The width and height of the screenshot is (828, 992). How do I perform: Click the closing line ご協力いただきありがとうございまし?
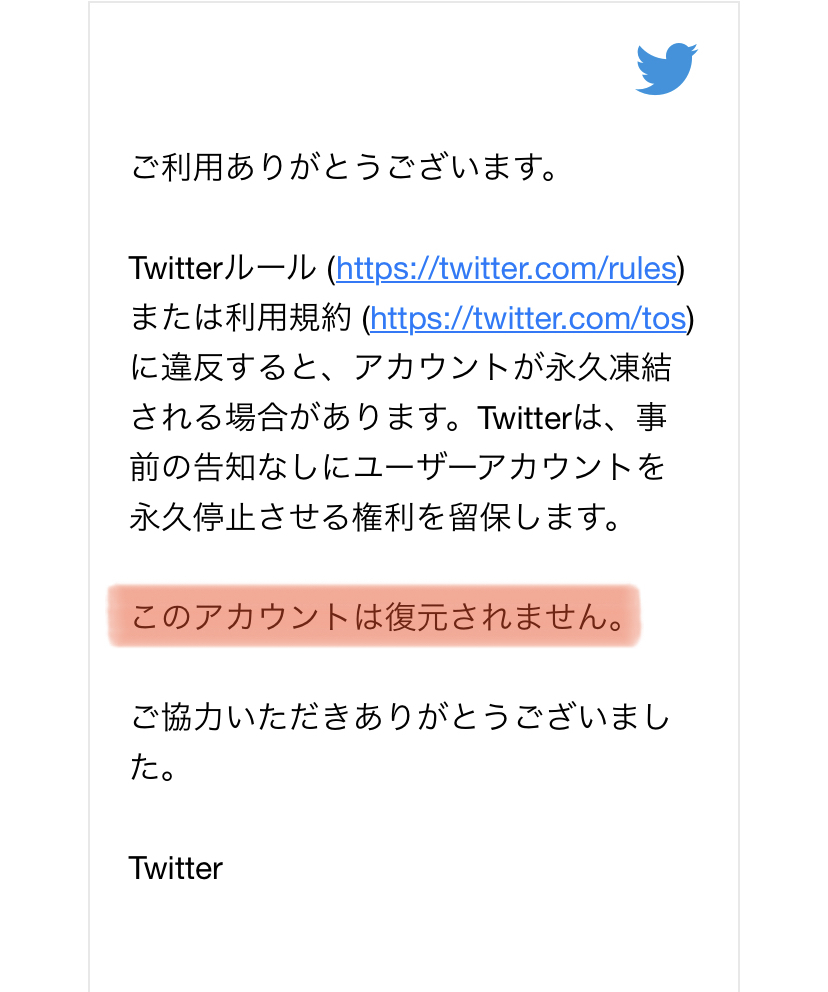pos(400,717)
